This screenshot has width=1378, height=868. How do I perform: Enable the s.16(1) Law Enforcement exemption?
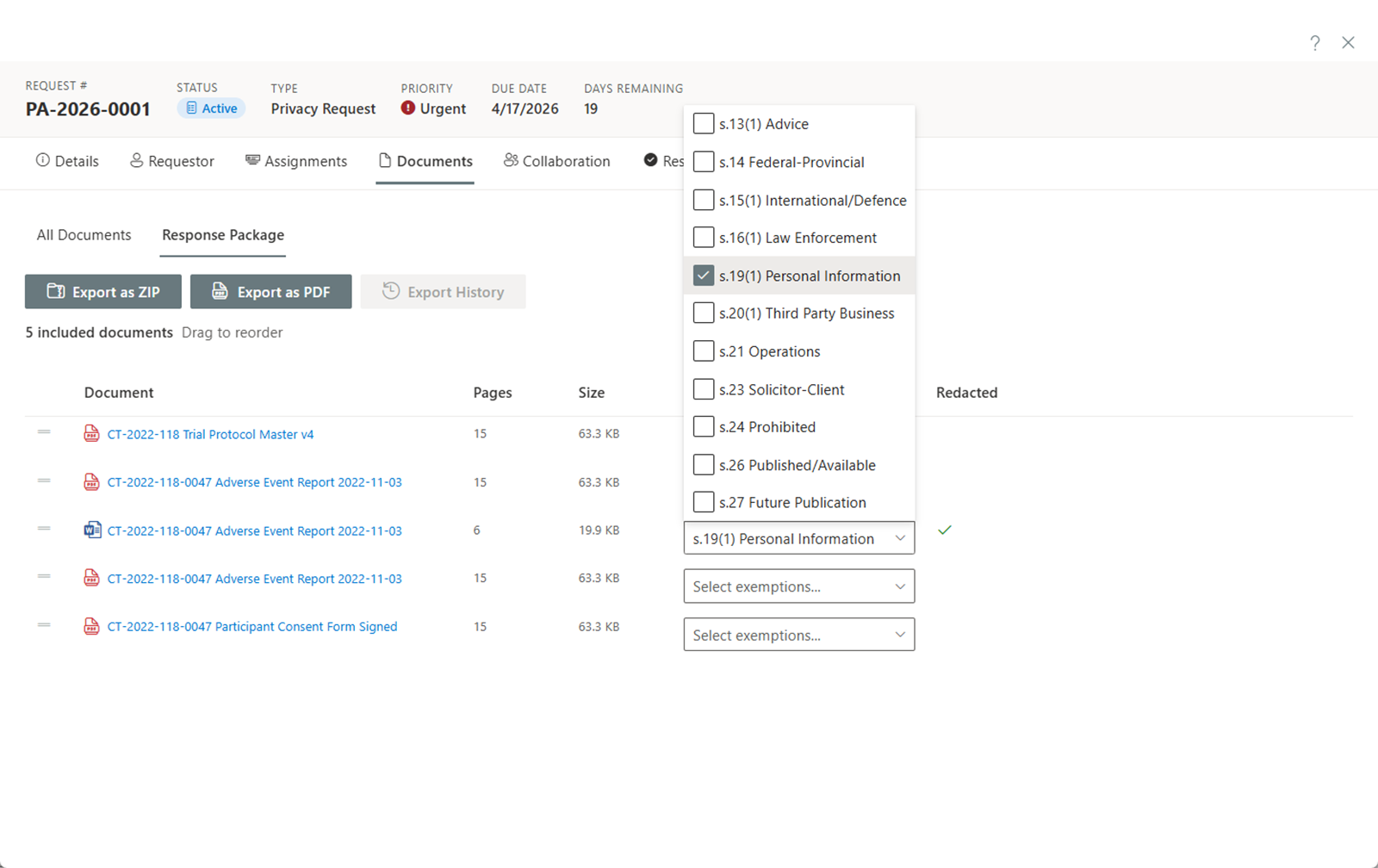704,237
